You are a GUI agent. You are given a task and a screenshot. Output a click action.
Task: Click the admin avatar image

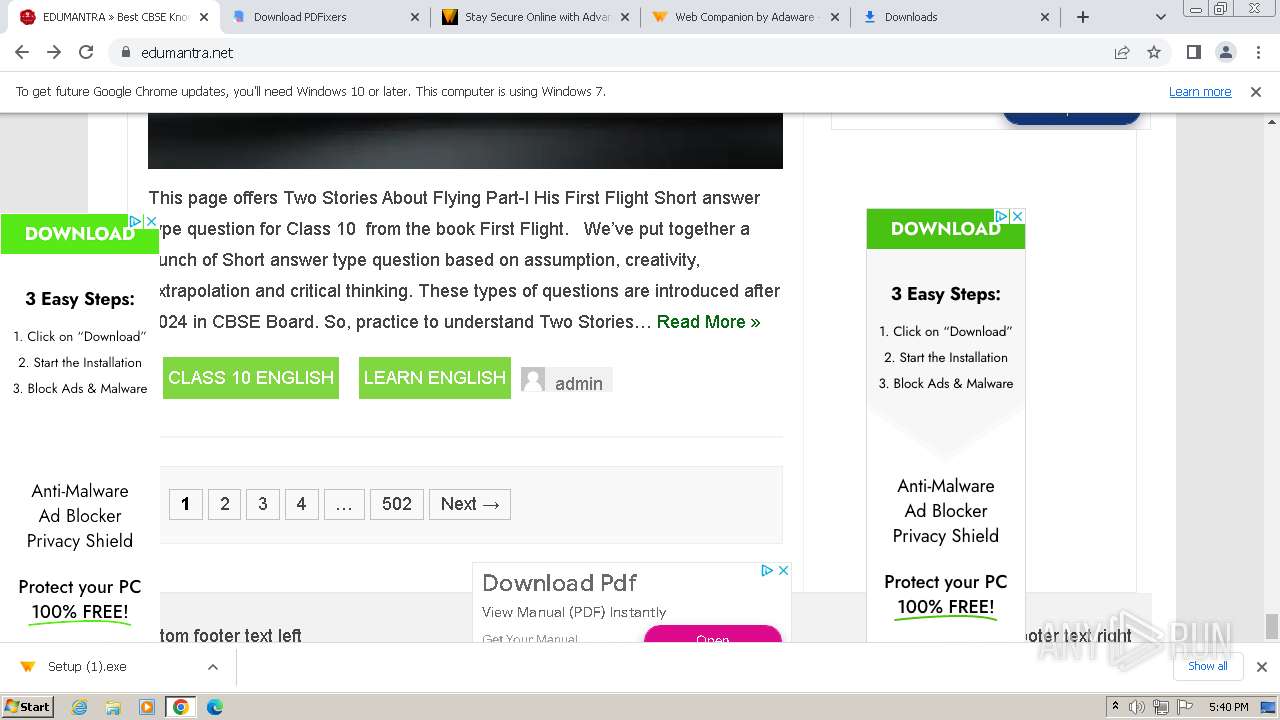pos(533,380)
